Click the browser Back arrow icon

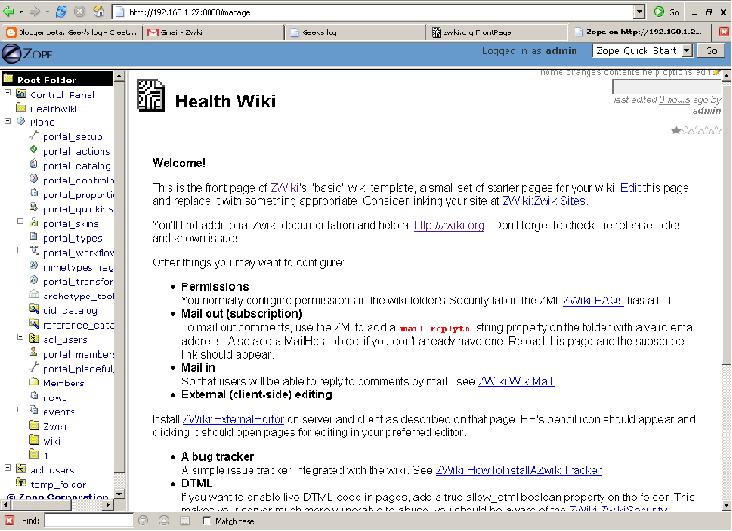coord(9,11)
